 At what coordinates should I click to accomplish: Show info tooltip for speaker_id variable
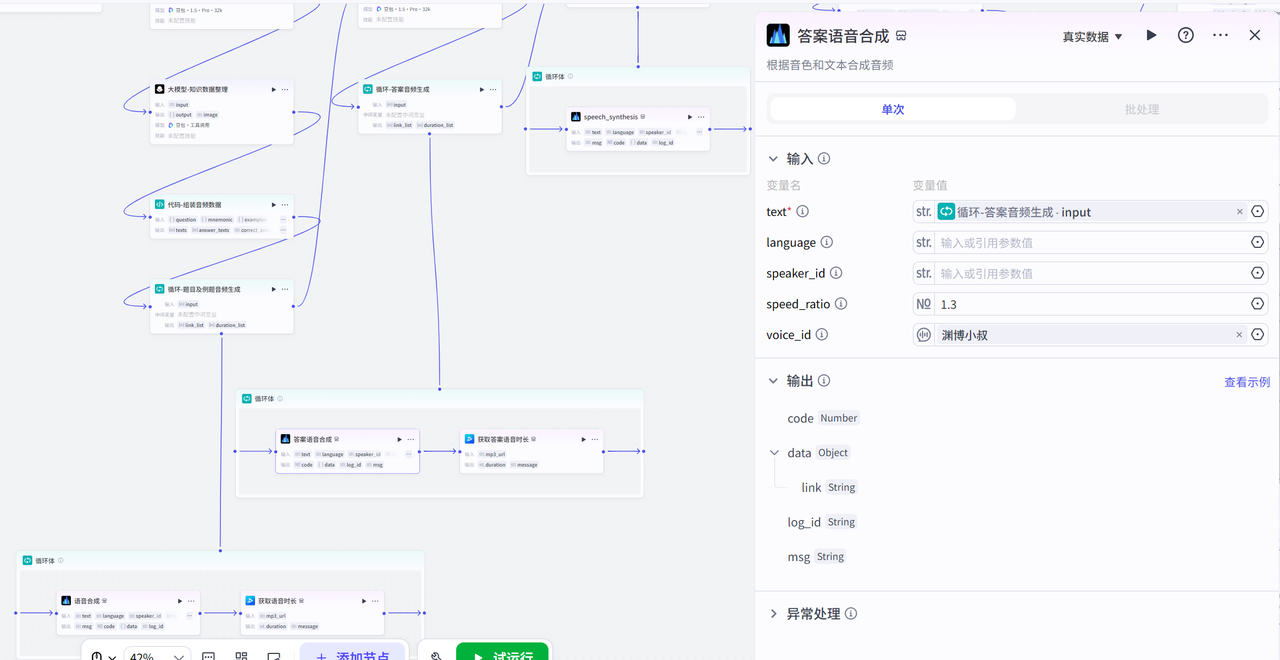pos(836,273)
